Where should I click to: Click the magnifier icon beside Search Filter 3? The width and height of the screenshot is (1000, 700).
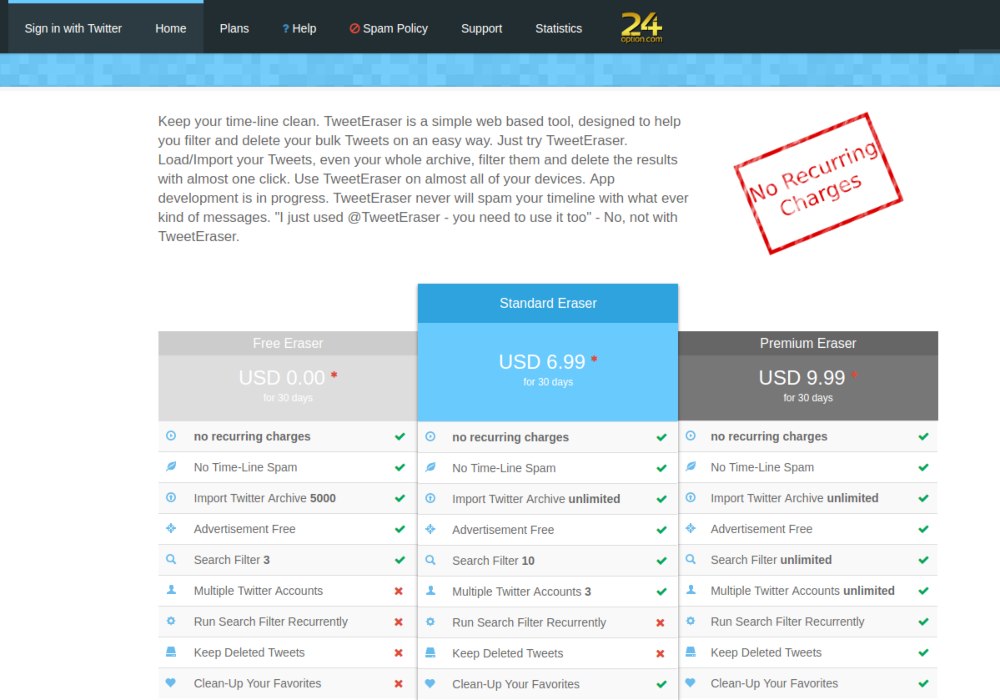click(x=171, y=559)
